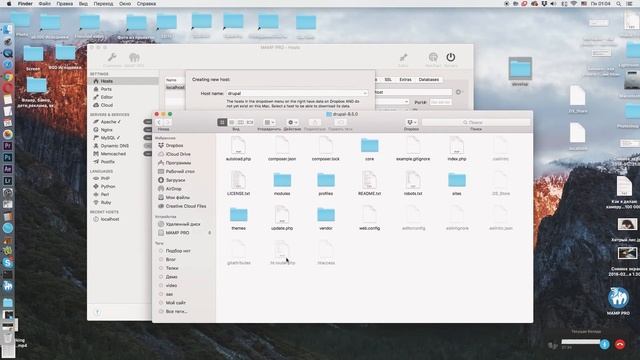Select the index.php file
This screenshot has height=360, width=640.
tap(457, 146)
